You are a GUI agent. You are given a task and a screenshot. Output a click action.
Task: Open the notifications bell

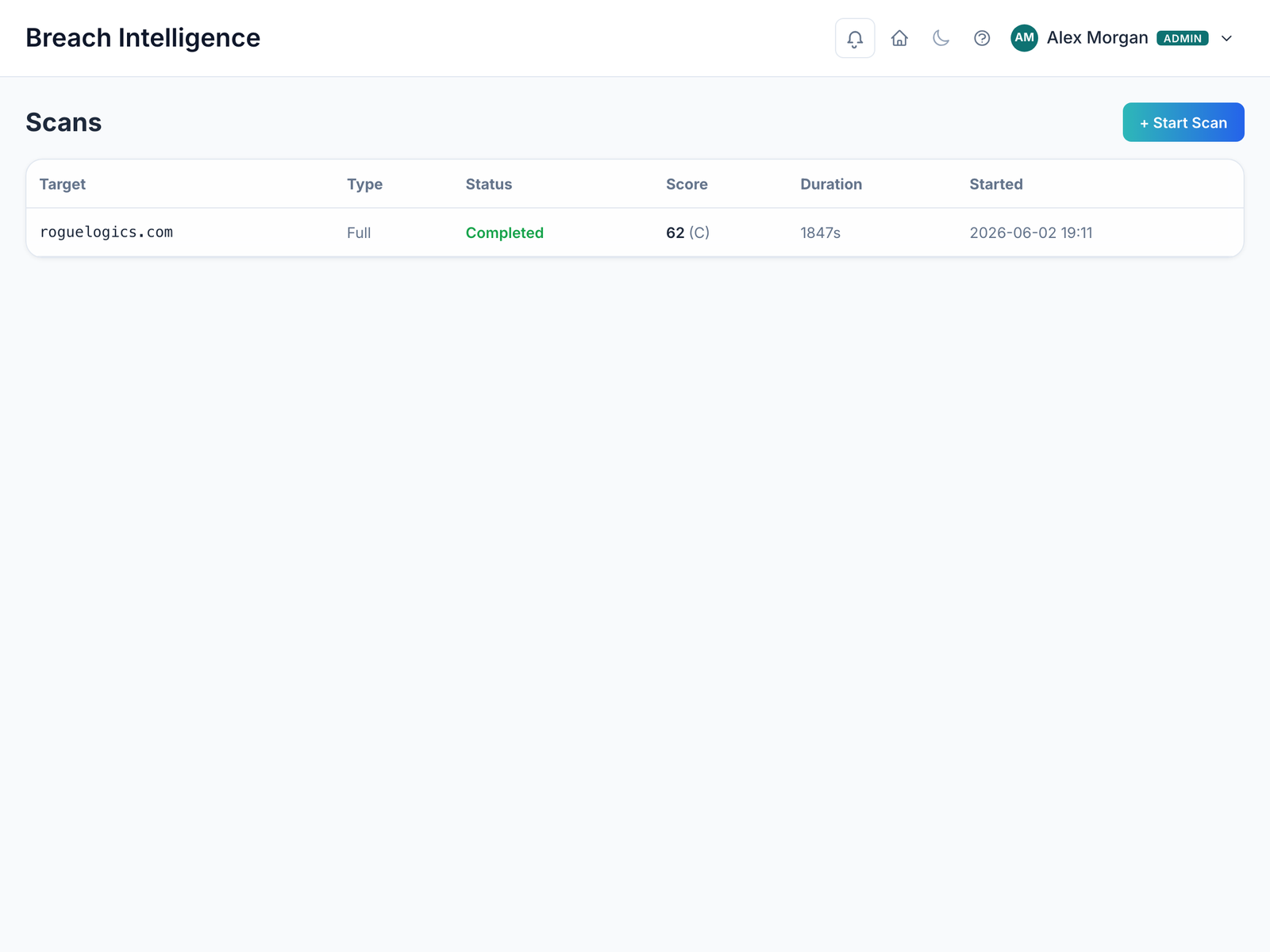[855, 38]
